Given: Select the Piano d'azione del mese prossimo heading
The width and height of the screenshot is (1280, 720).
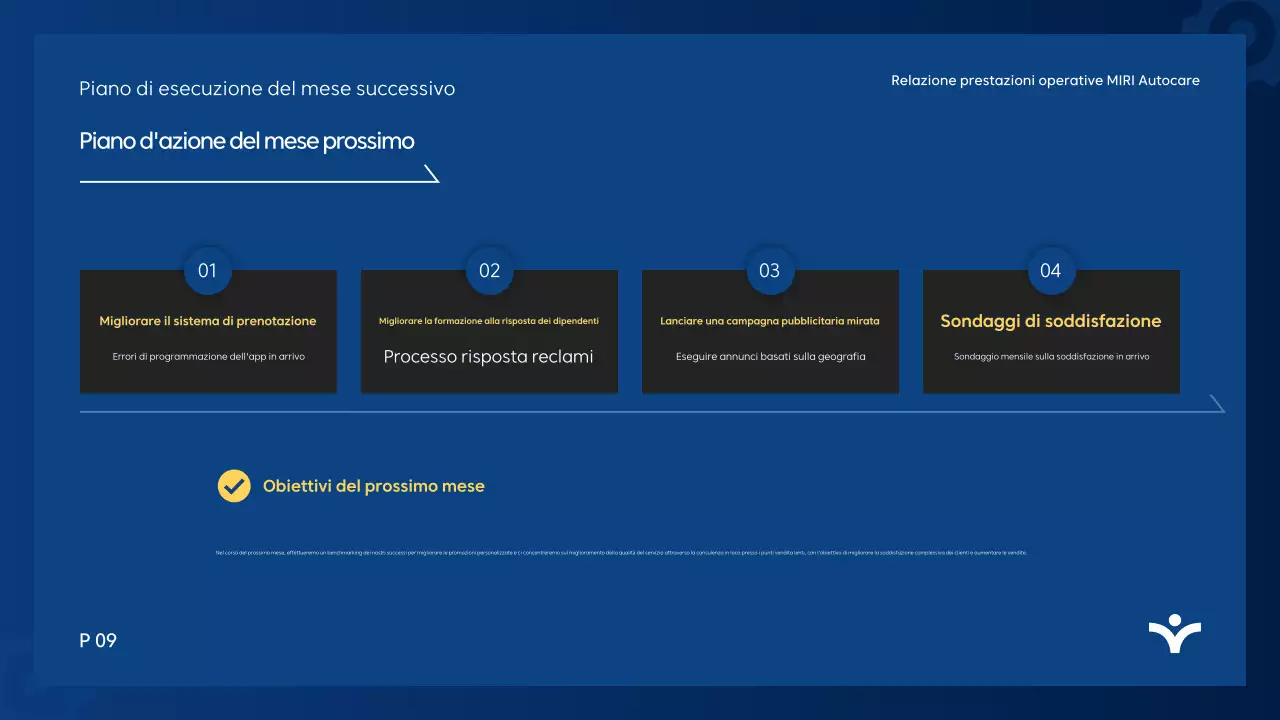Looking at the screenshot, I should (x=247, y=140).
